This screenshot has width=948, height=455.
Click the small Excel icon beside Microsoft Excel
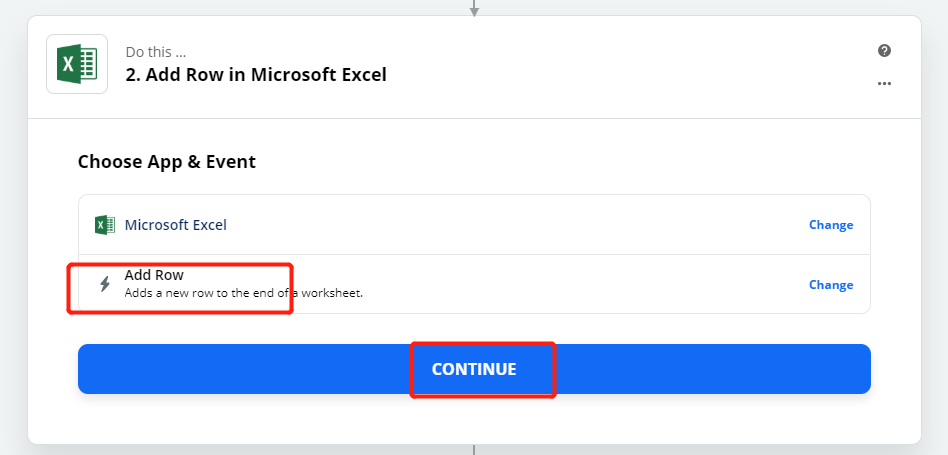[x=105, y=225]
